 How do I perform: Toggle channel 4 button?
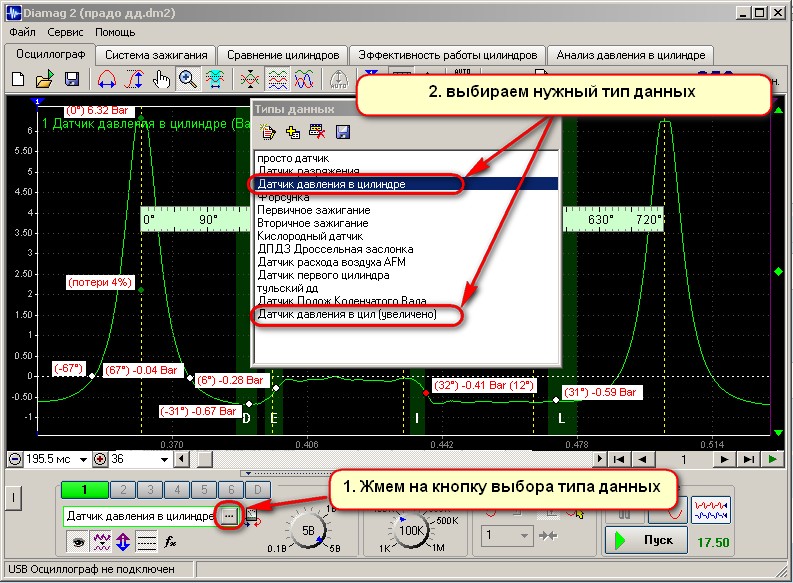point(177,489)
